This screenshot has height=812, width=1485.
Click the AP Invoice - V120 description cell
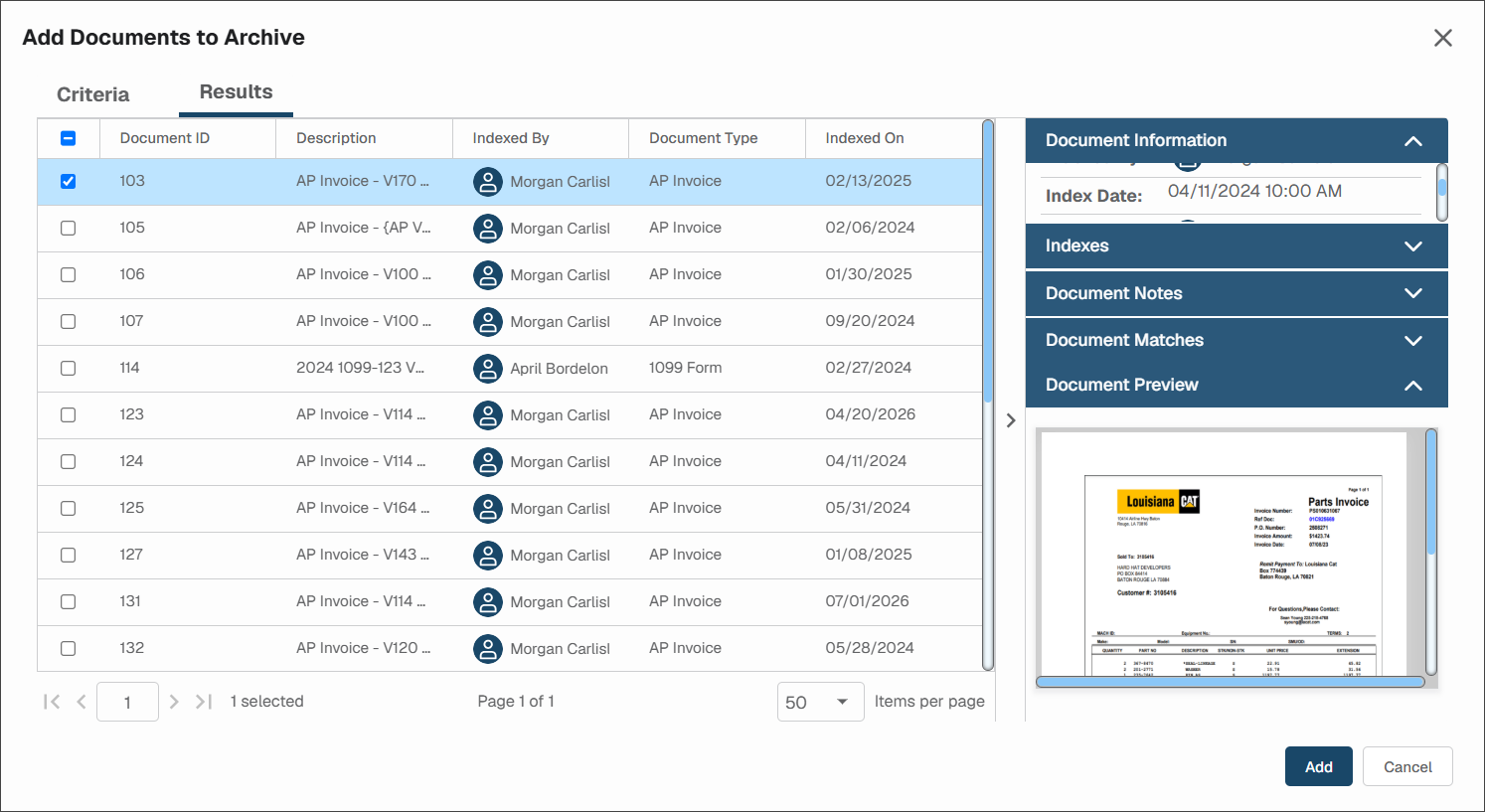coord(363,648)
